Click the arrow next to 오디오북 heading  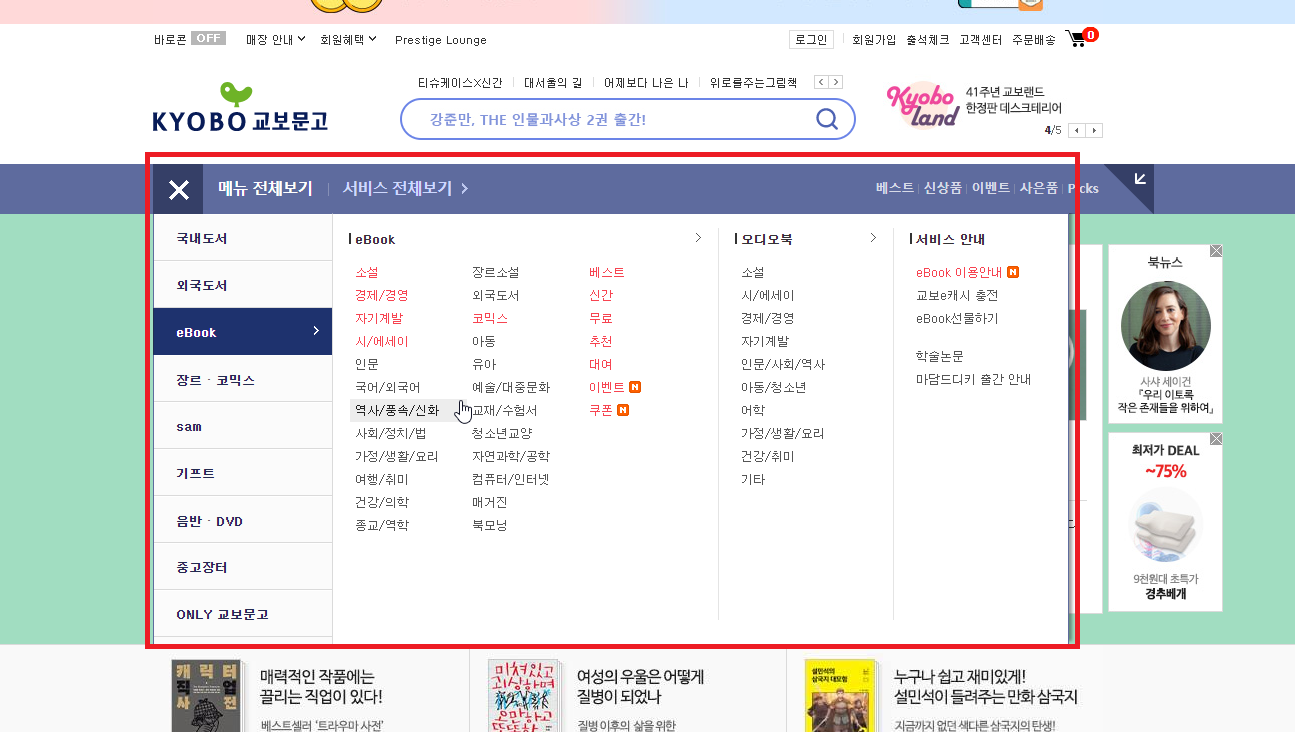click(873, 238)
